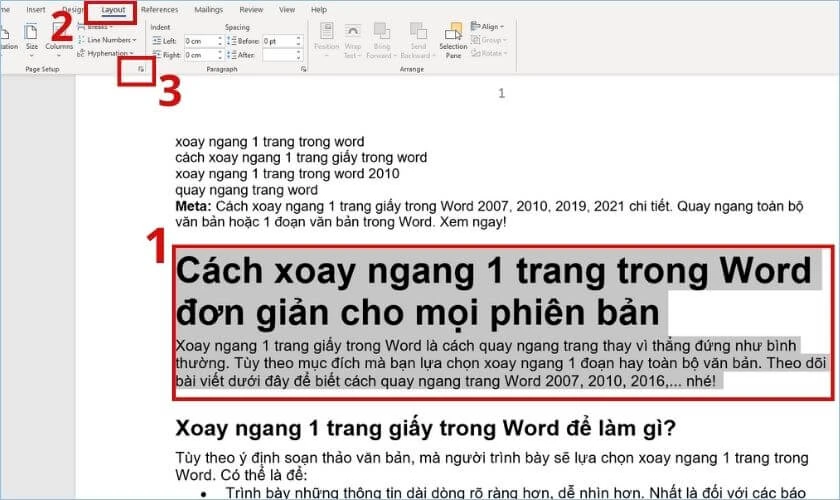Open the Selection Pane
Image resolution: width=840 pixels, height=500 pixels.
pyautogui.click(x=453, y=40)
